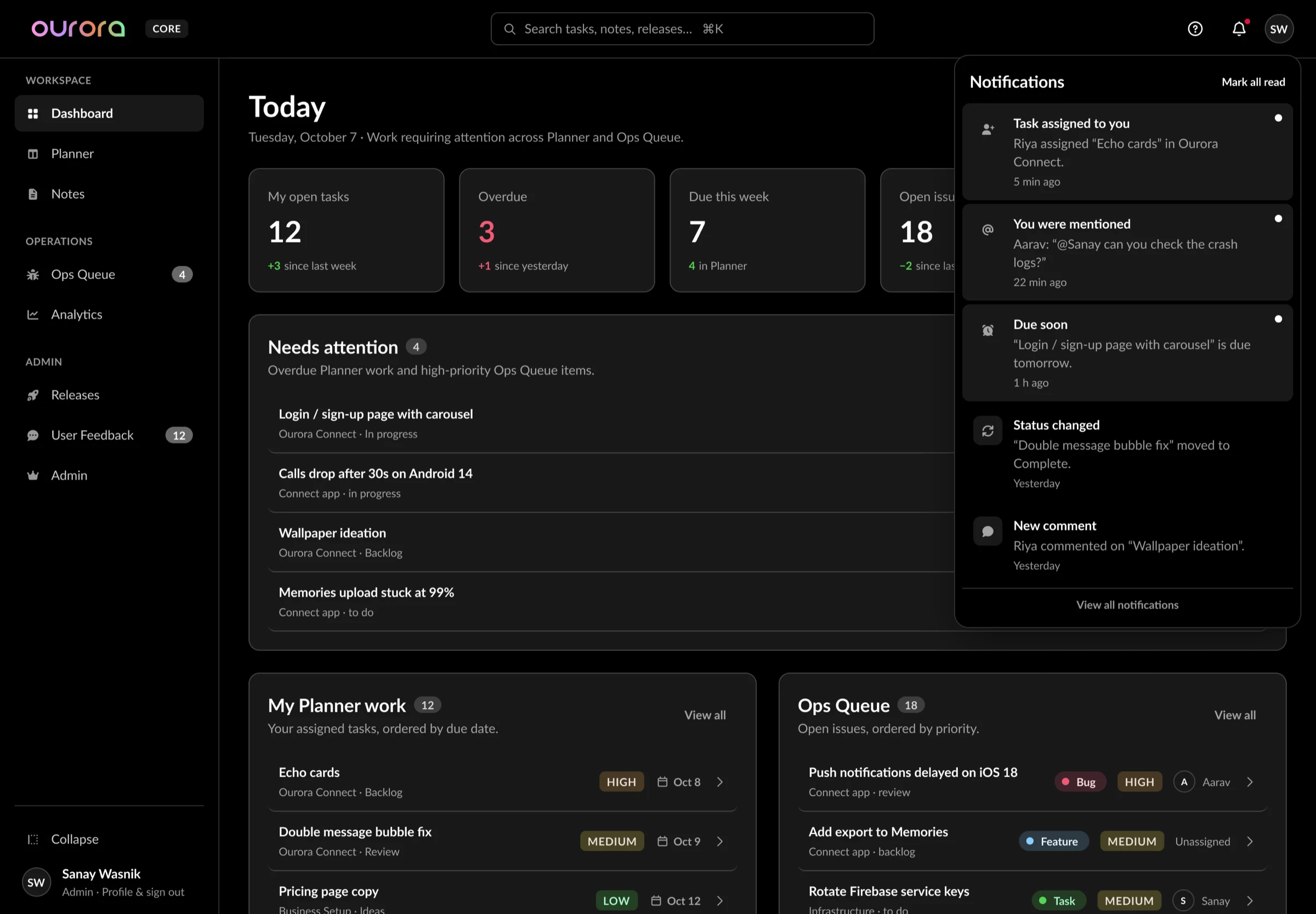This screenshot has height=914, width=1316.
Task: Click the Ops Queue bug icon
Action: click(33, 274)
